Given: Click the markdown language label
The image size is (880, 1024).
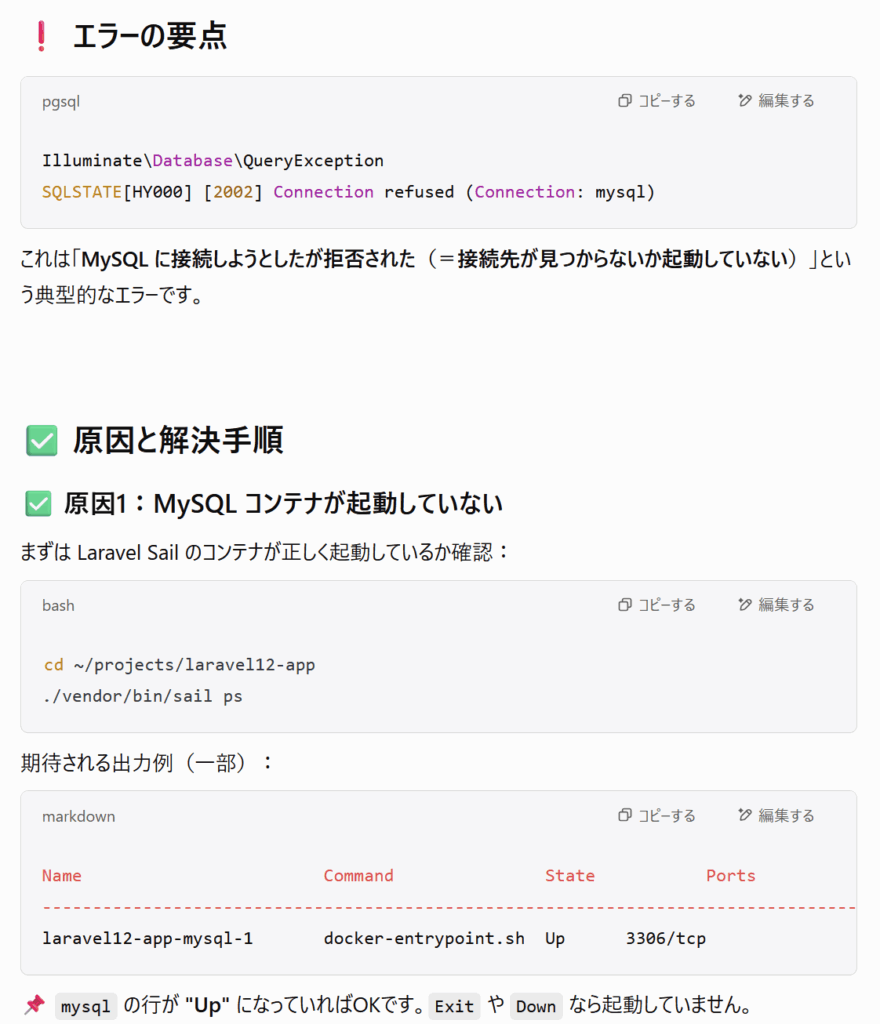Looking at the screenshot, I should (x=78, y=816).
